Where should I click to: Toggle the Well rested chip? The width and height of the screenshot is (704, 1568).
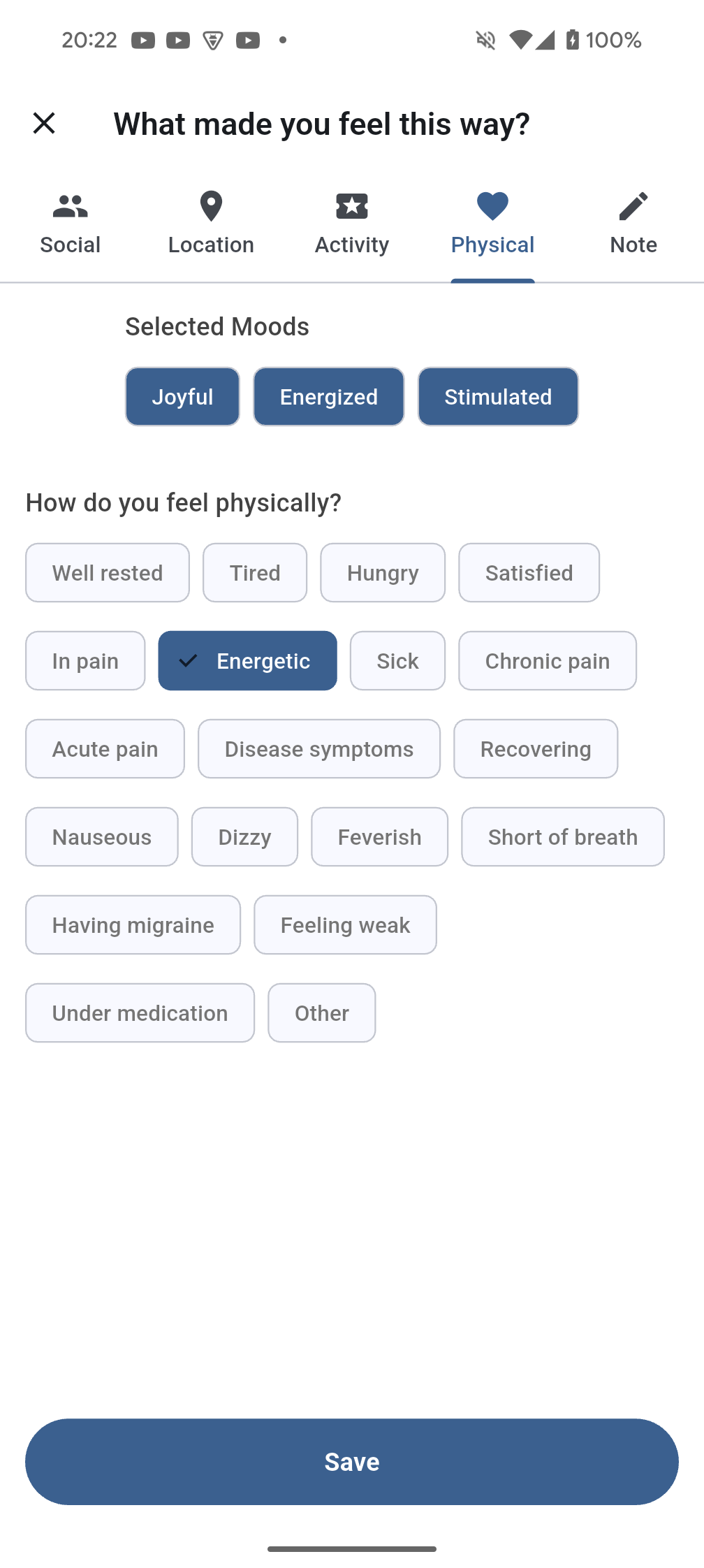(108, 573)
